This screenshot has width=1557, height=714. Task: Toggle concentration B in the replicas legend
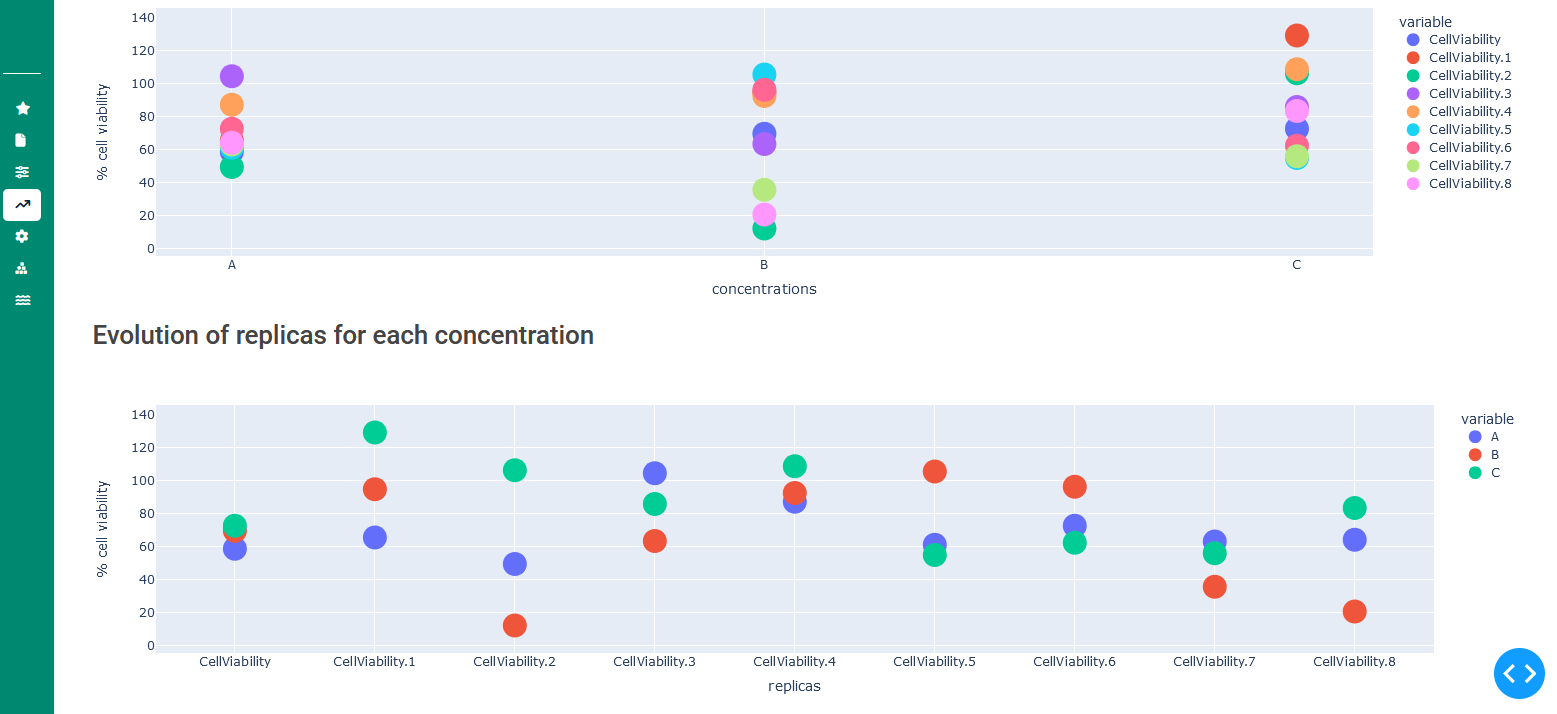1494,455
